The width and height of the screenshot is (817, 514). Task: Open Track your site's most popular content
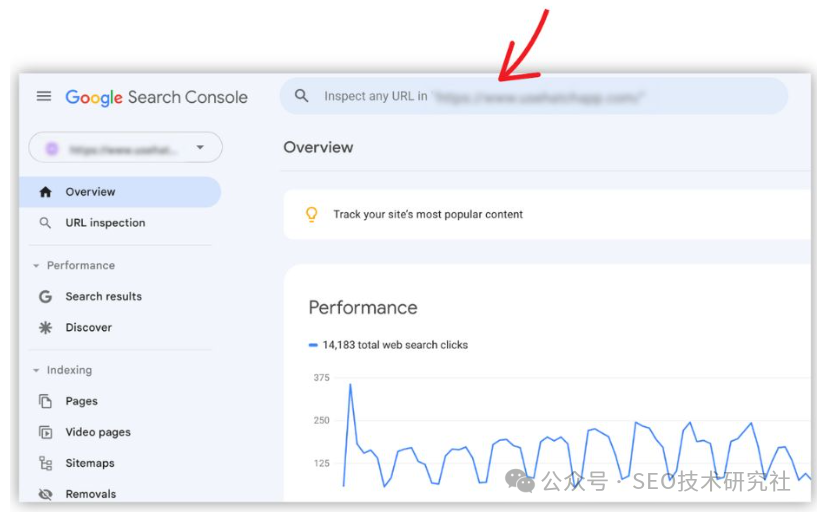point(428,214)
